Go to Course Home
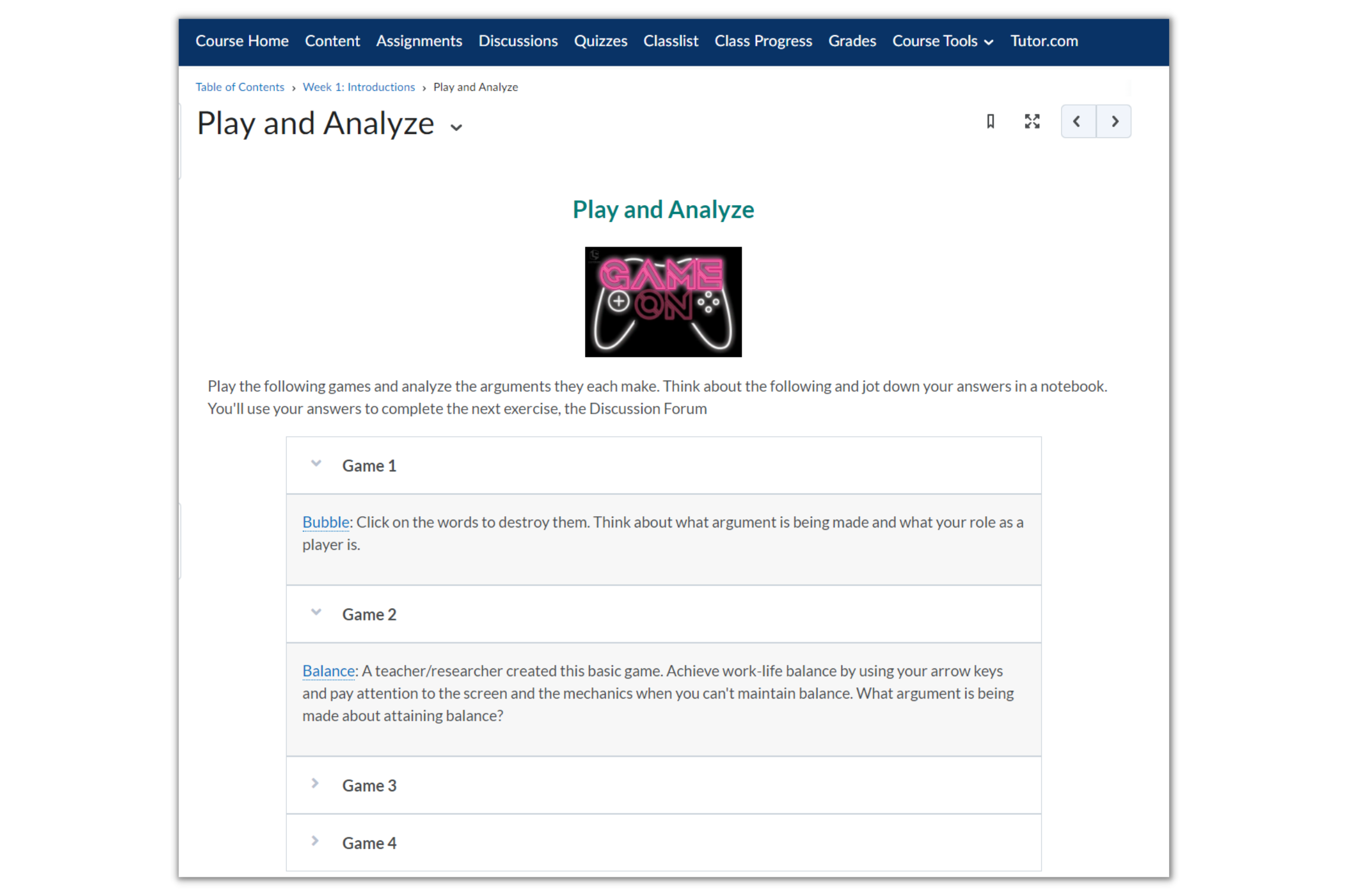This screenshot has height=896, width=1367. pos(242,41)
